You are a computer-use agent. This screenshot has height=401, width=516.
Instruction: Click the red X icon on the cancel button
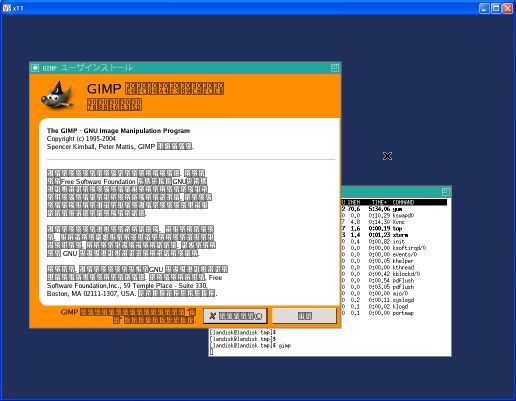point(212,316)
